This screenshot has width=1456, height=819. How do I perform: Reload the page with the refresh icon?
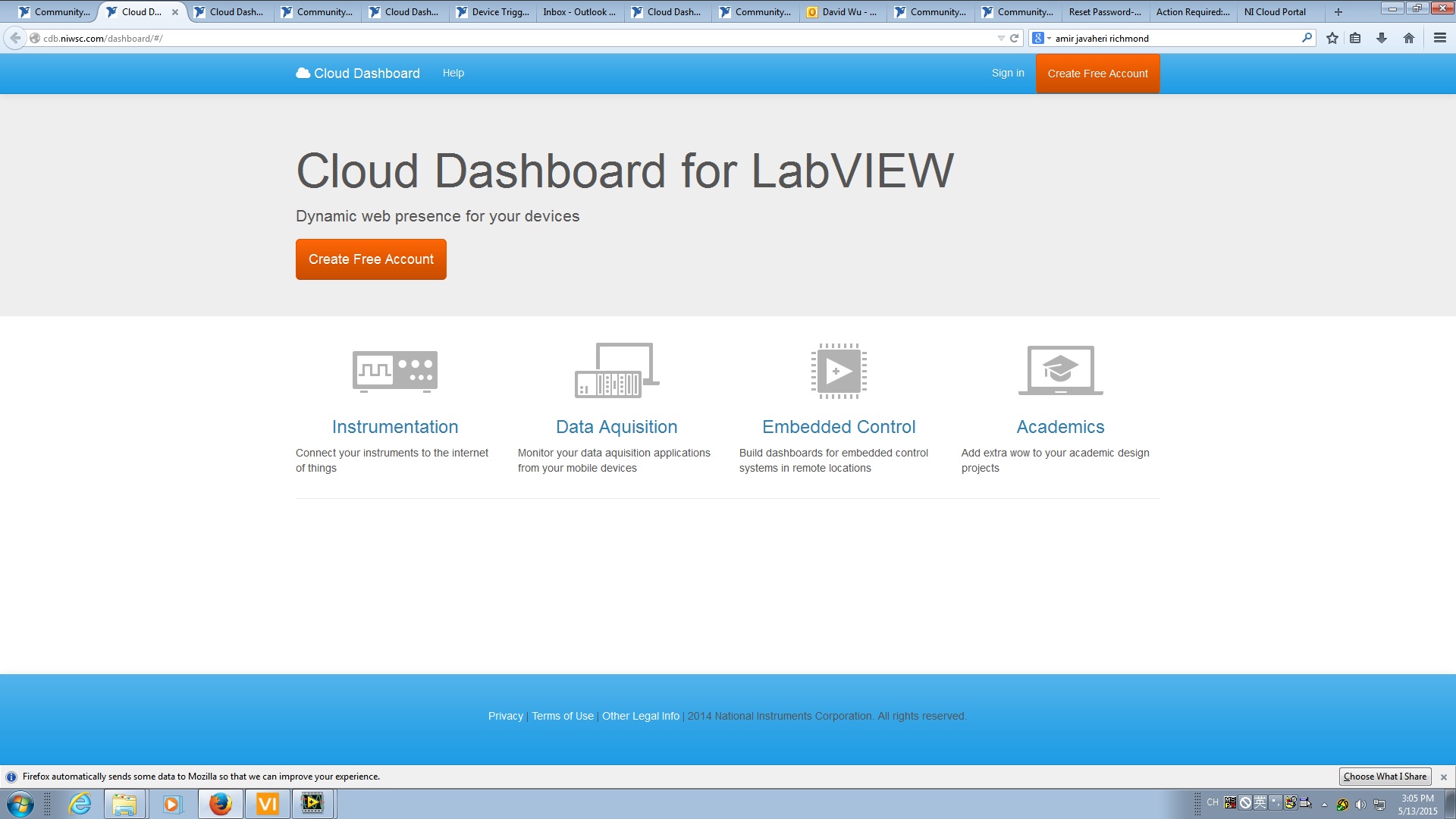(1014, 38)
